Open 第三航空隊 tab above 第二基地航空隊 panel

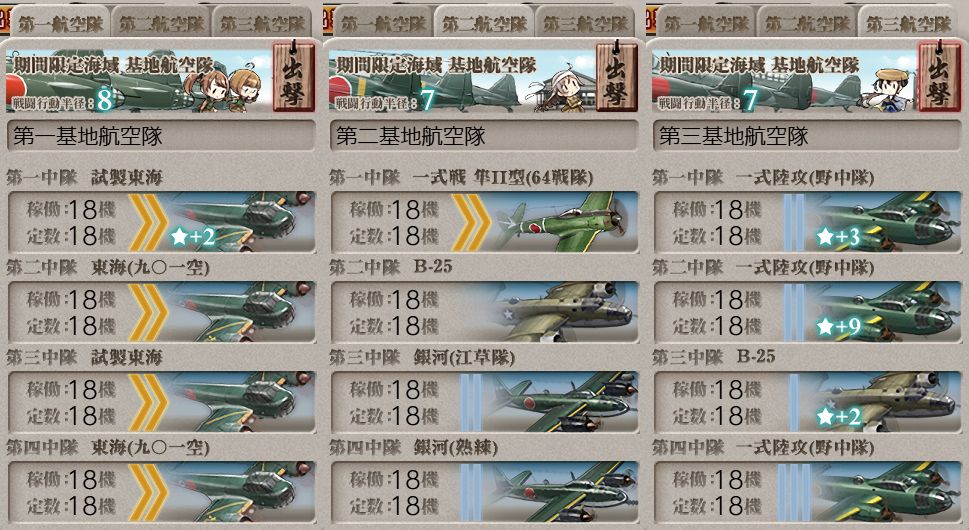tap(585, 23)
